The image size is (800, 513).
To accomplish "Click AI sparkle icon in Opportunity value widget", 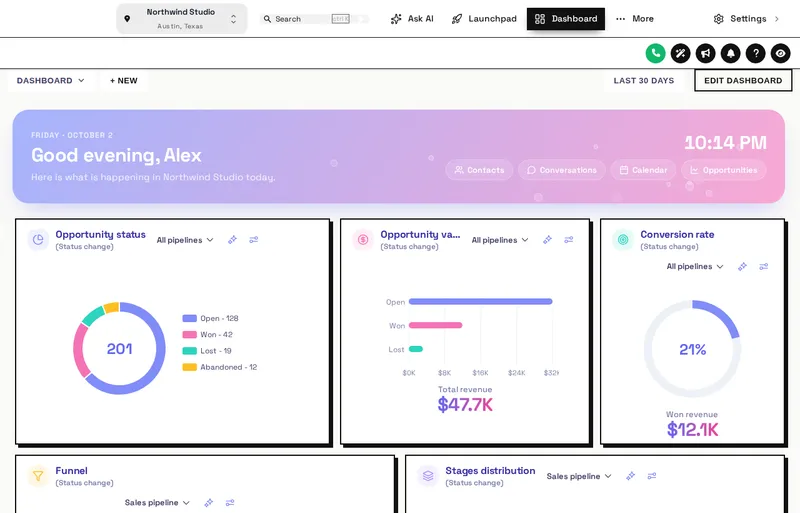I will point(547,239).
